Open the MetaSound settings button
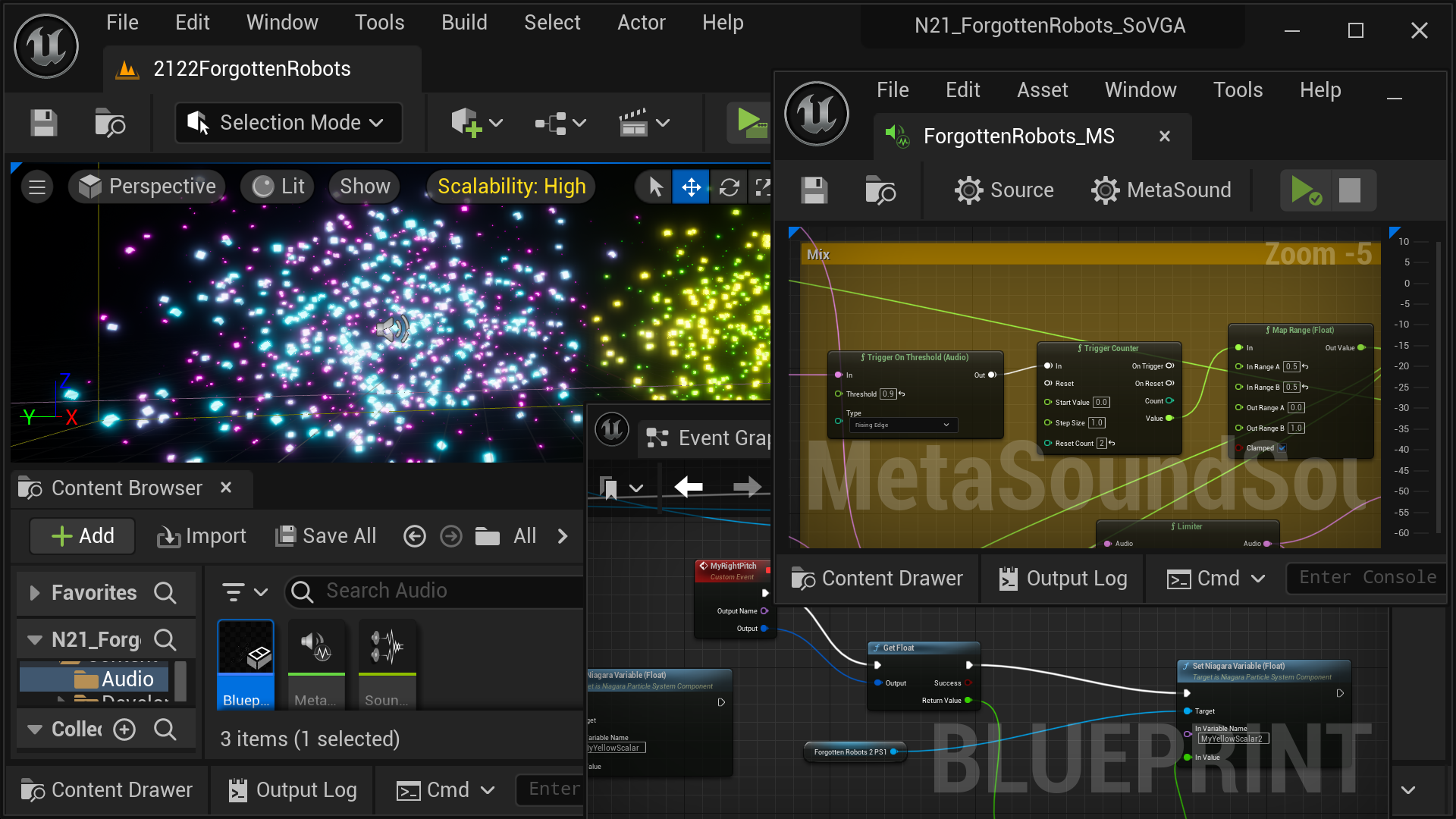This screenshot has width=1456, height=819. [x=1161, y=190]
